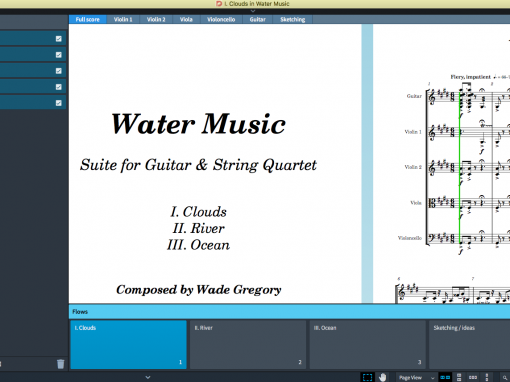Viewport: 510px width, 382px height.
Task: Switch to spreads horizontal page arrangement
Action: [x=445, y=377]
